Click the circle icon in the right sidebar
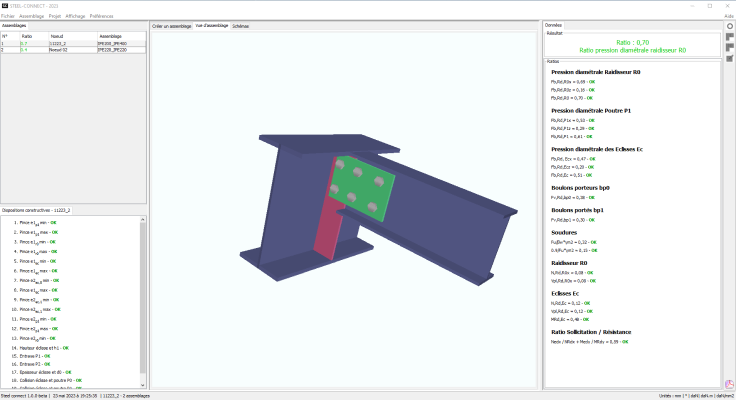This screenshot has width=736, height=400. (x=729, y=24)
